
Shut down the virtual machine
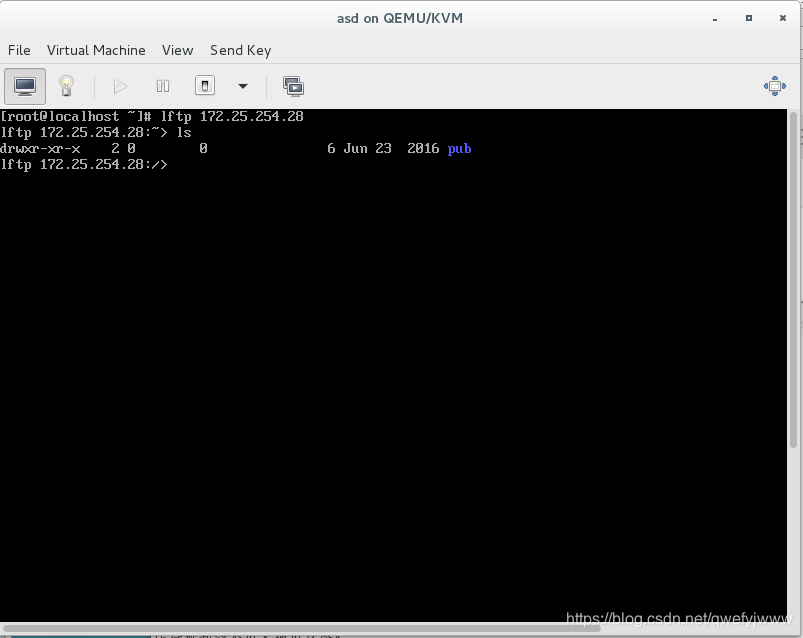205,86
